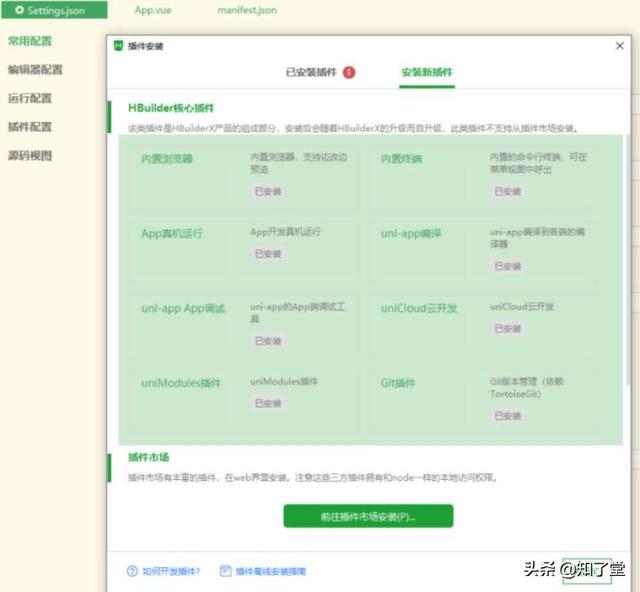Click 已安装 button for Git插件
The image size is (640, 592).
tap(507, 416)
